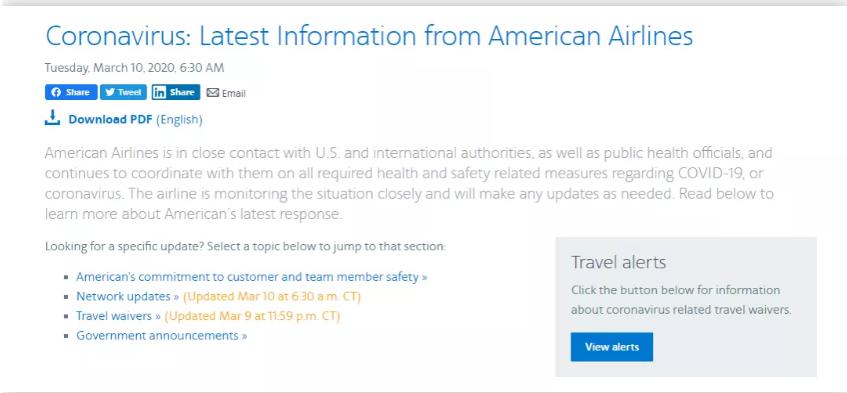This screenshot has height=393, width=847.
Task: Select the (English) PDF language link
Action: pos(179,119)
